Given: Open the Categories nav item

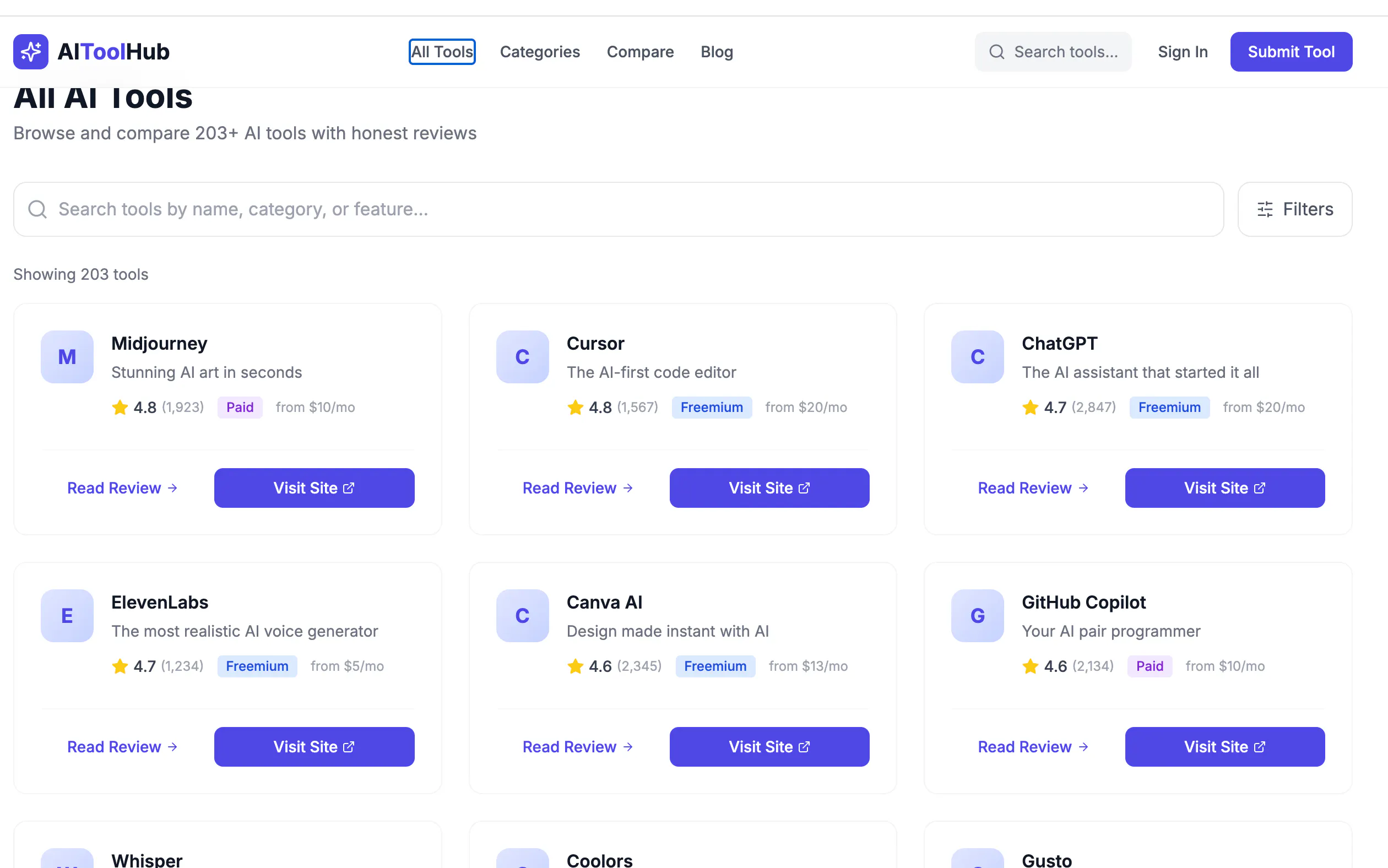Looking at the screenshot, I should tap(540, 52).
